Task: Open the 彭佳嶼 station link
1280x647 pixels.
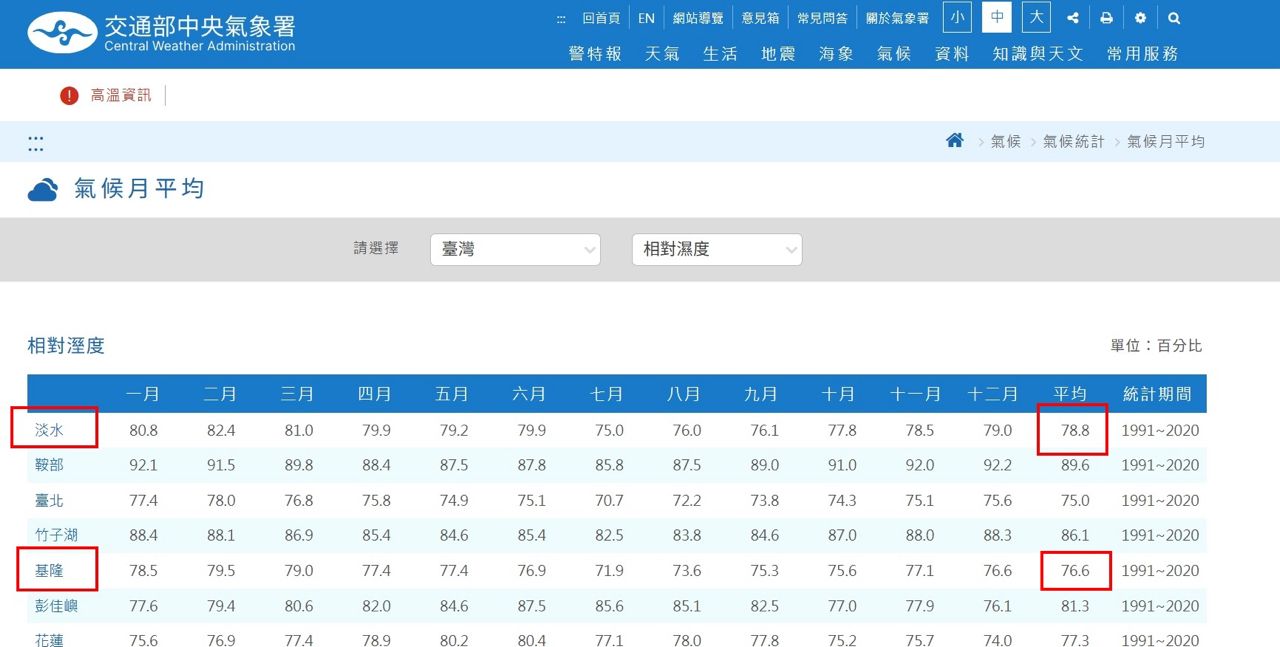Action: [56, 606]
